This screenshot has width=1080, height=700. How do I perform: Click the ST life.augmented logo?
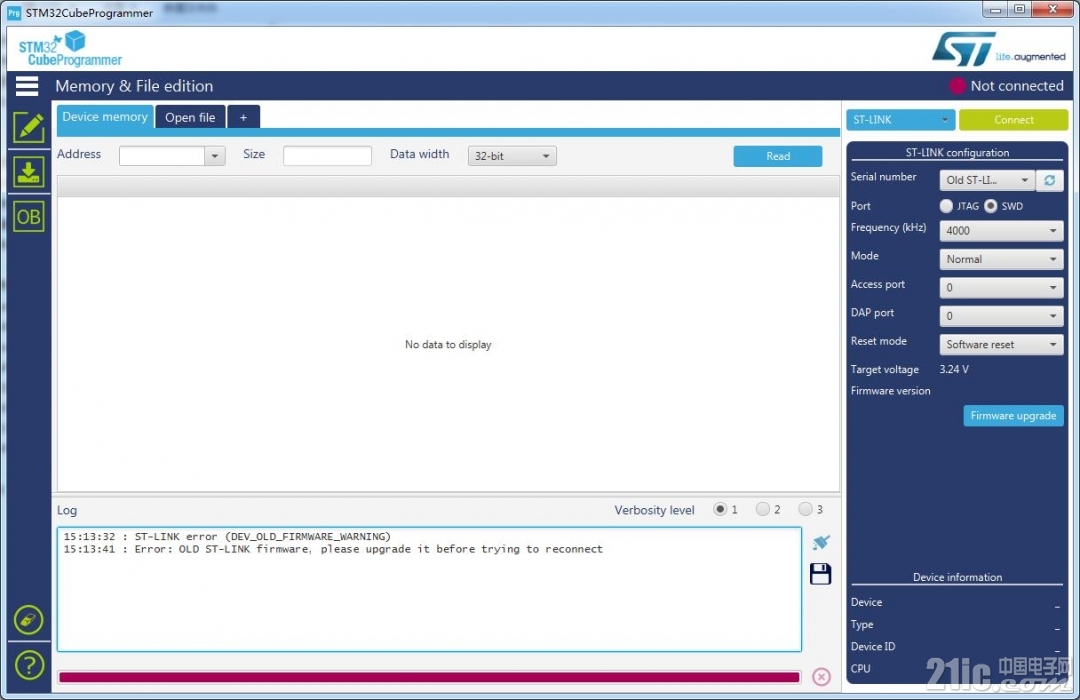[998, 49]
